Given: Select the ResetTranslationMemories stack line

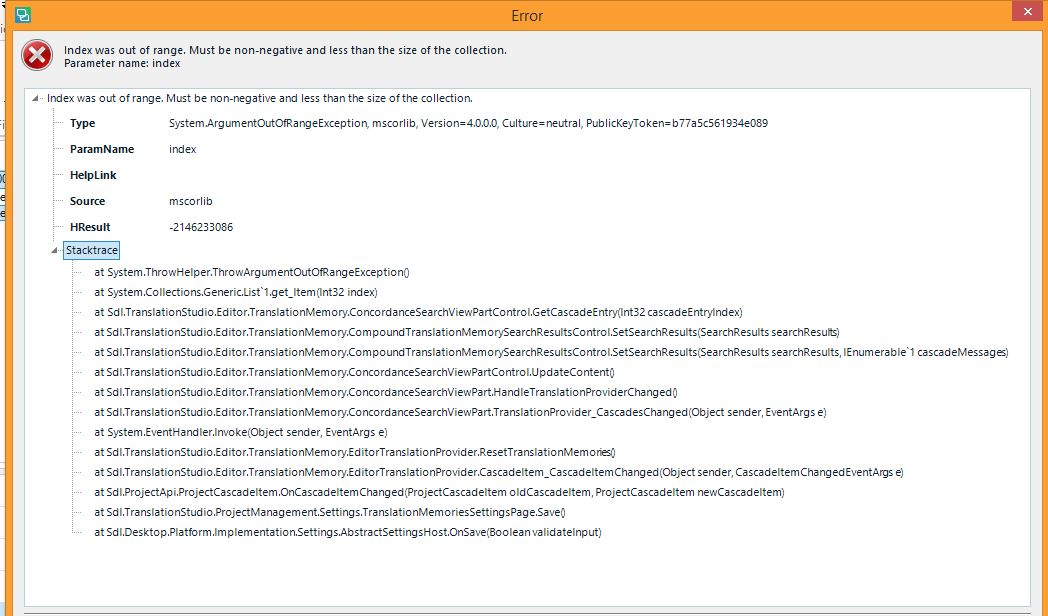Looking at the screenshot, I should (x=355, y=453).
